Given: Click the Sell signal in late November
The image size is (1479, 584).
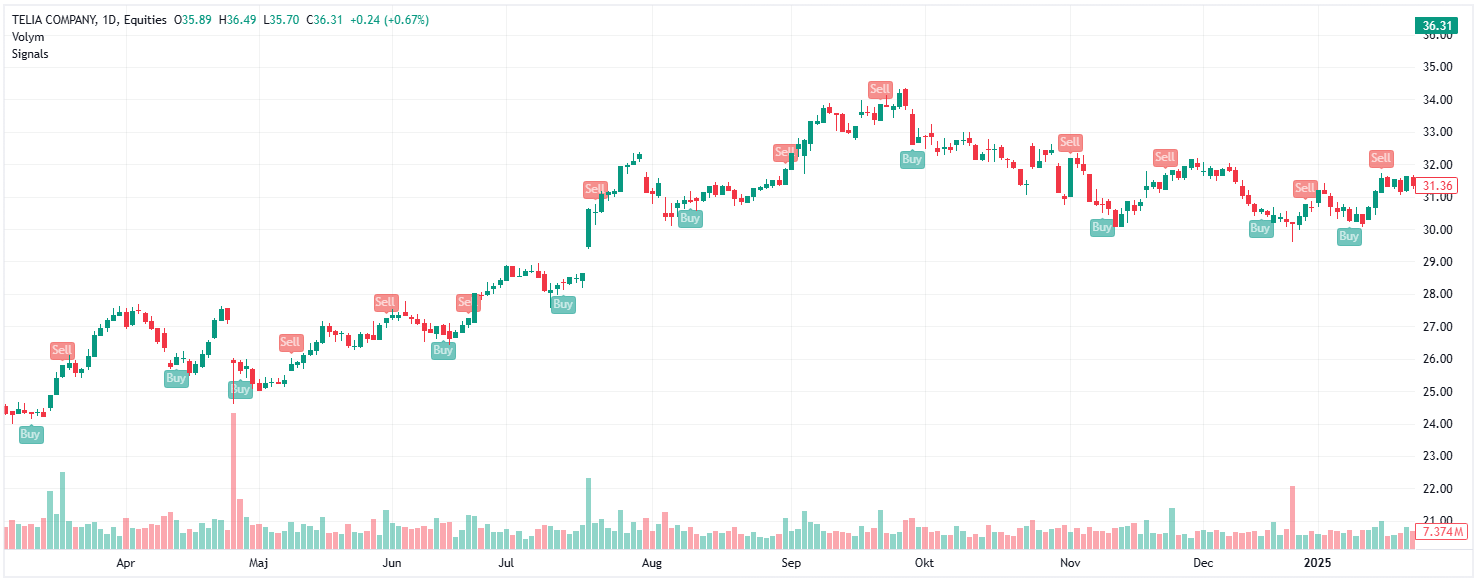Looking at the screenshot, I should (x=1165, y=157).
